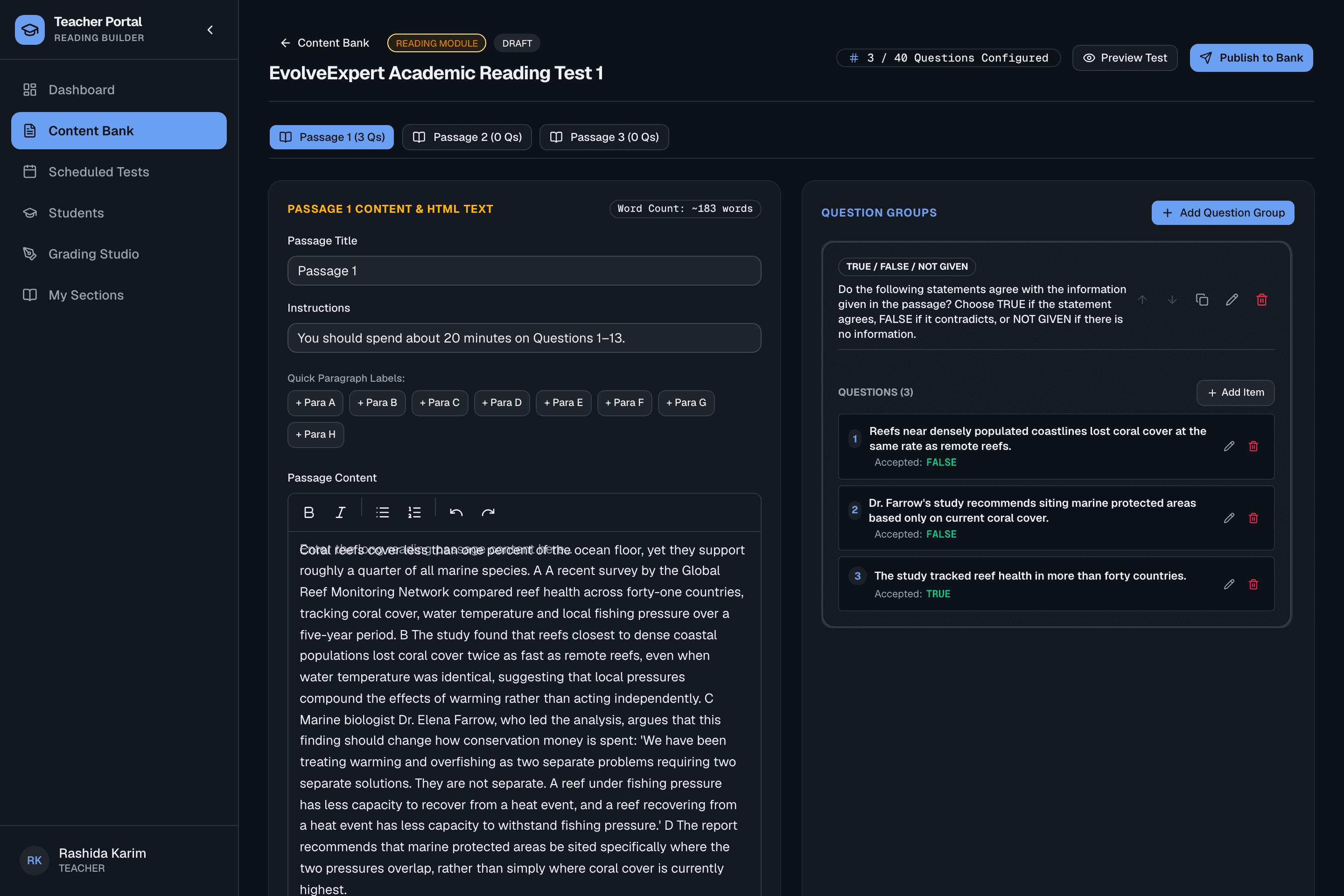The width and height of the screenshot is (1344, 896).
Task: Click Publish to Bank button
Action: 1251,58
